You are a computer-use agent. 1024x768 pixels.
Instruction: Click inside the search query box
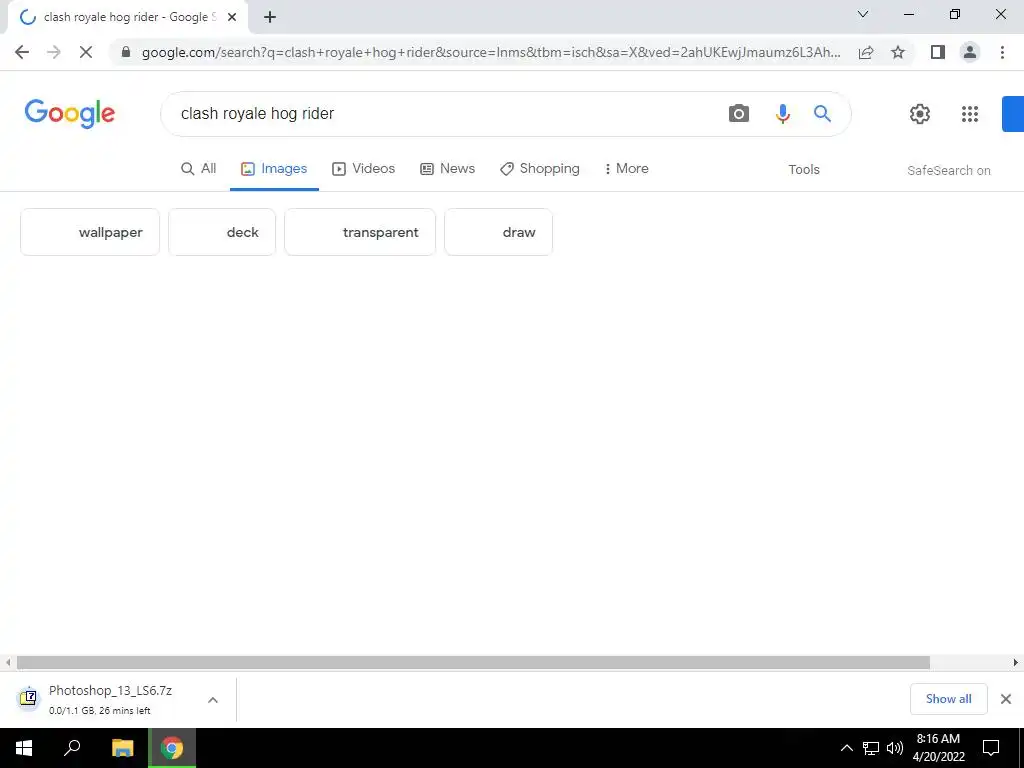click(444, 114)
